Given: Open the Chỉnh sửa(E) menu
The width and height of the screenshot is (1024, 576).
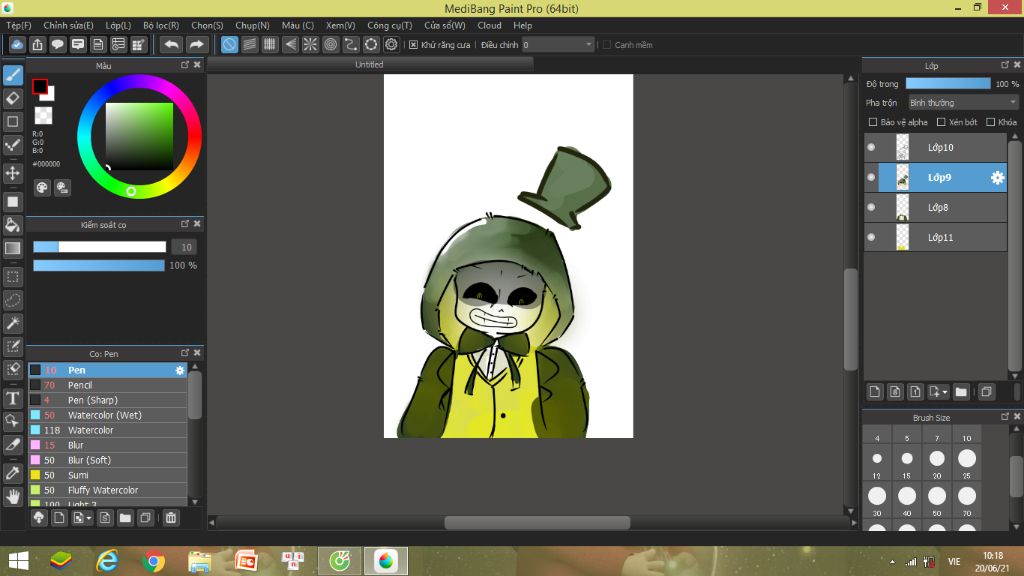Looking at the screenshot, I should pyautogui.click(x=69, y=25).
